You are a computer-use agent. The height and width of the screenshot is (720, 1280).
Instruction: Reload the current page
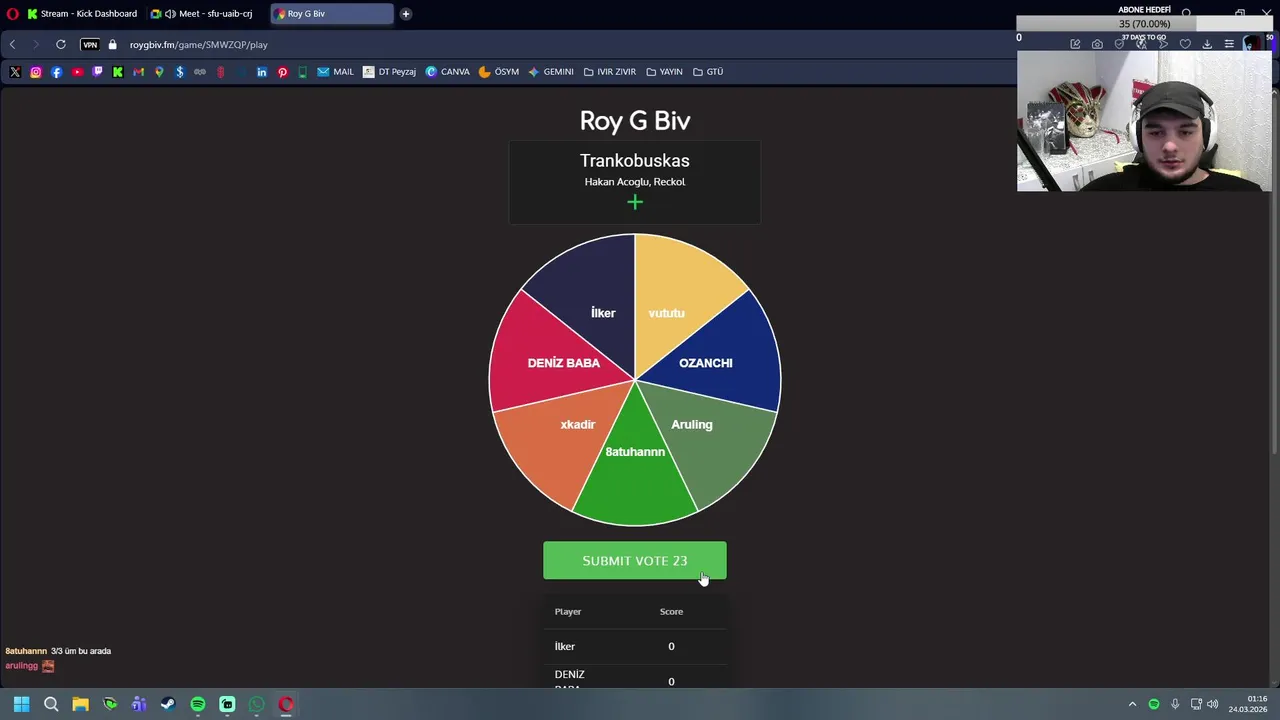61,45
